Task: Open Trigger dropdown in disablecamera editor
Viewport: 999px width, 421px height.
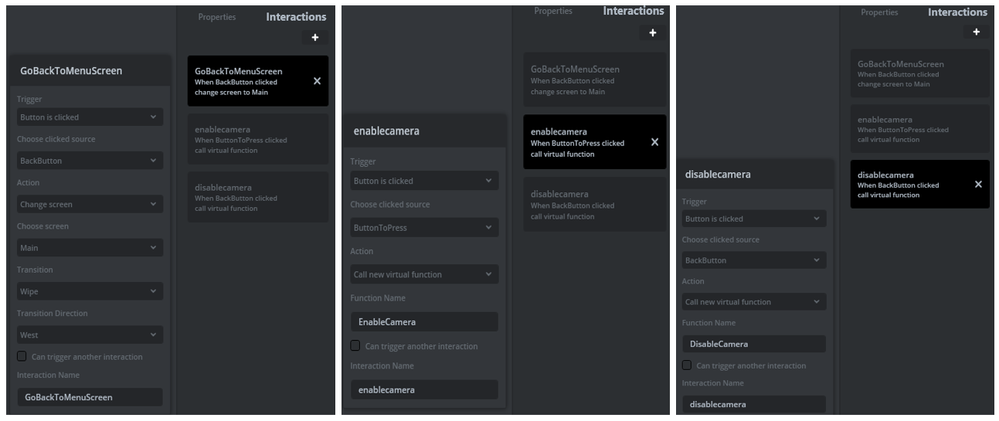Action: click(754, 218)
